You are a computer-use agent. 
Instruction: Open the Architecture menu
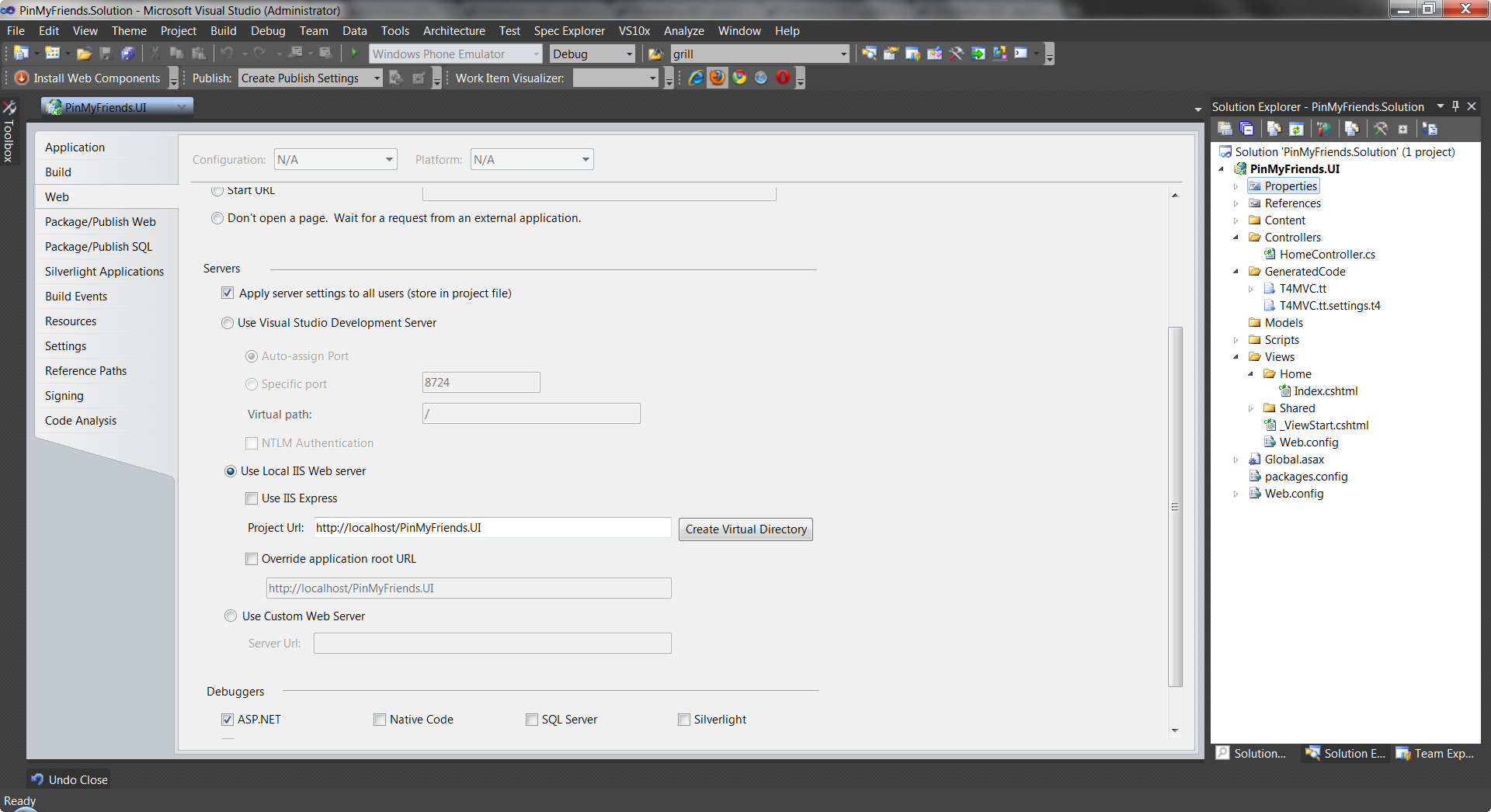[x=454, y=31]
